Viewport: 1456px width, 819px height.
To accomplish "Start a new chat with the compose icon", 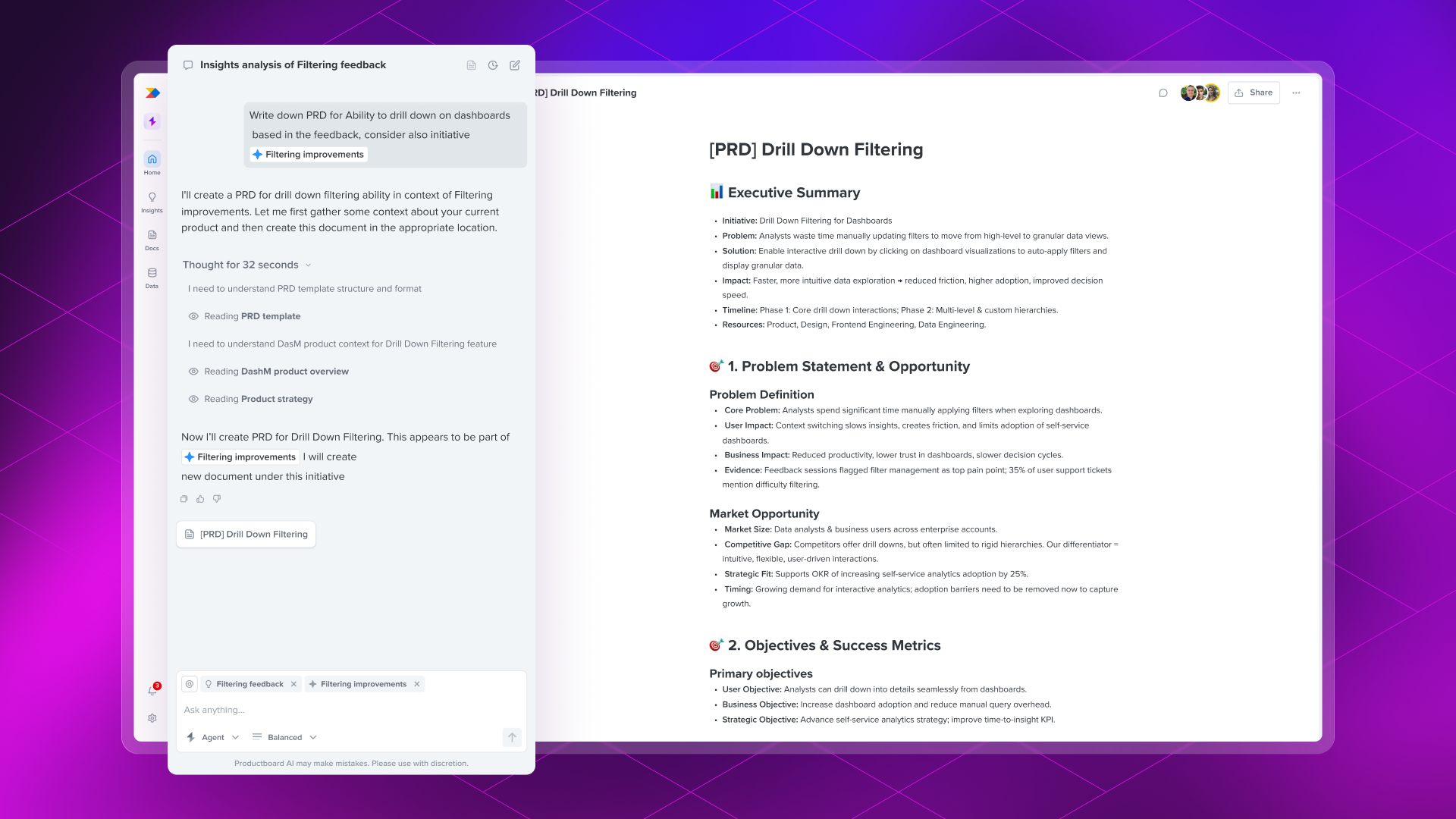I will [514, 65].
